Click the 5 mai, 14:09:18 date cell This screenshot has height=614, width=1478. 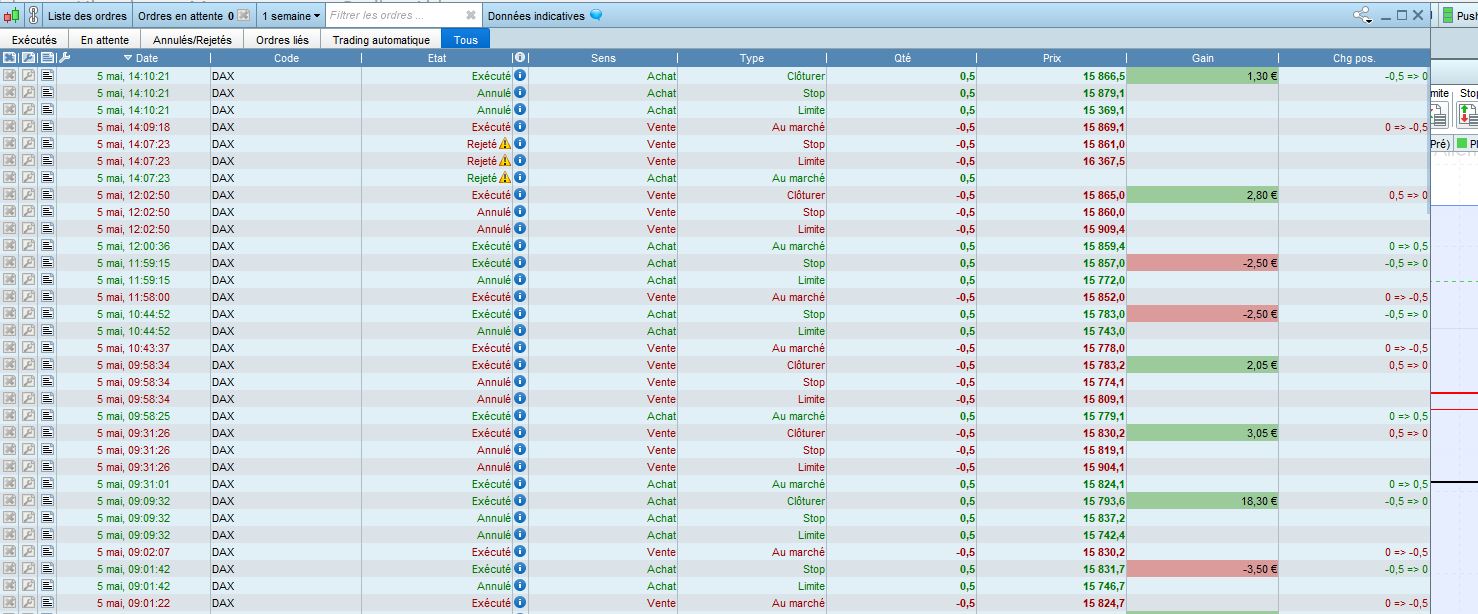click(133, 127)
